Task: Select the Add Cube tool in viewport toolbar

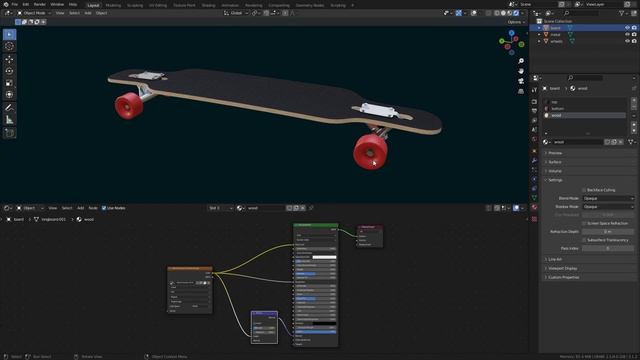Action: point(9,133)
